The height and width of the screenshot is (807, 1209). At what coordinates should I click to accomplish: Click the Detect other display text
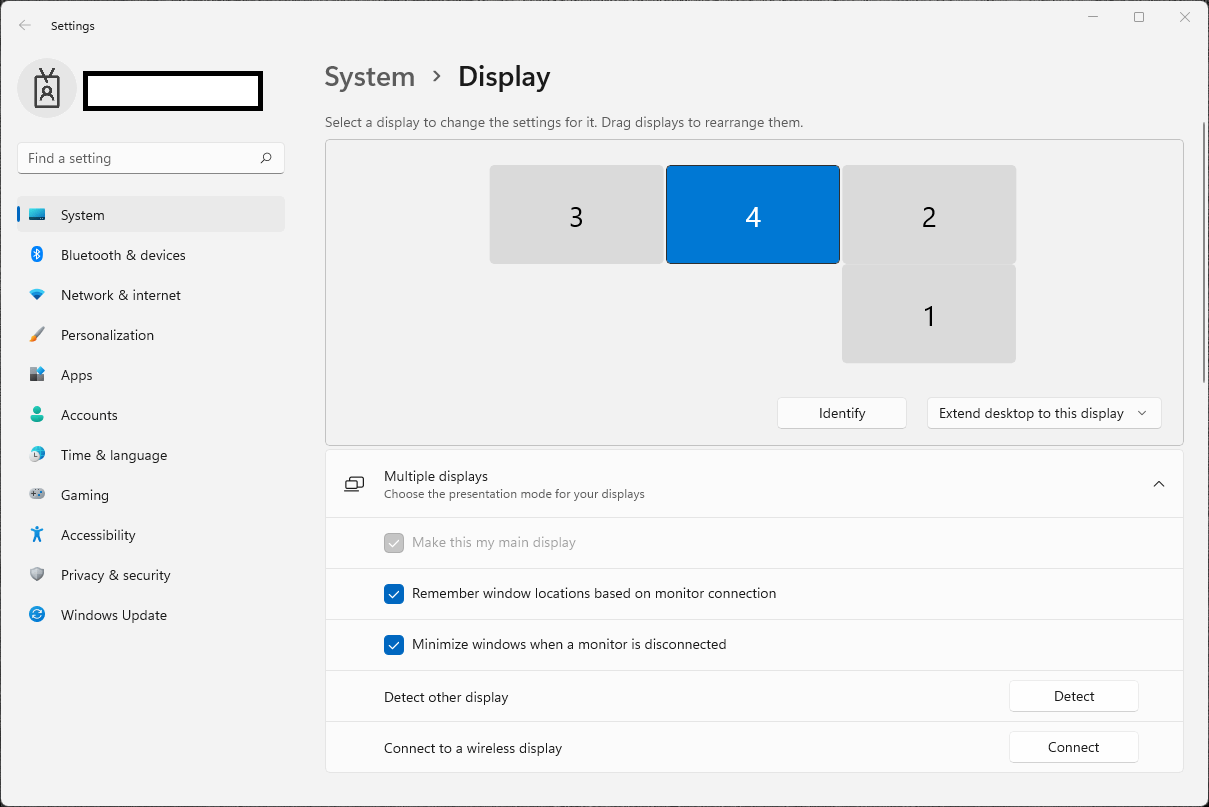click(x=446, y=697)
